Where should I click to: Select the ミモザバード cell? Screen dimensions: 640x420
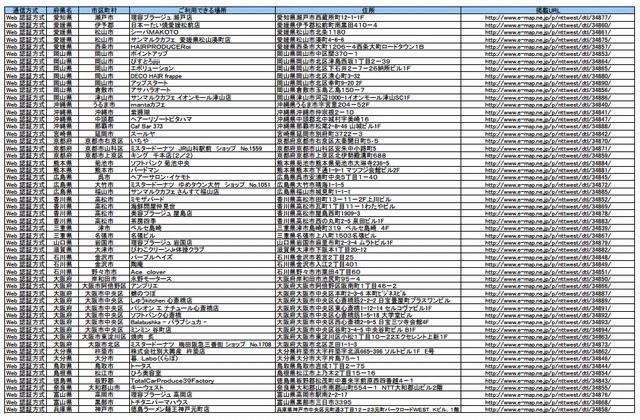(x=202, y=199)
